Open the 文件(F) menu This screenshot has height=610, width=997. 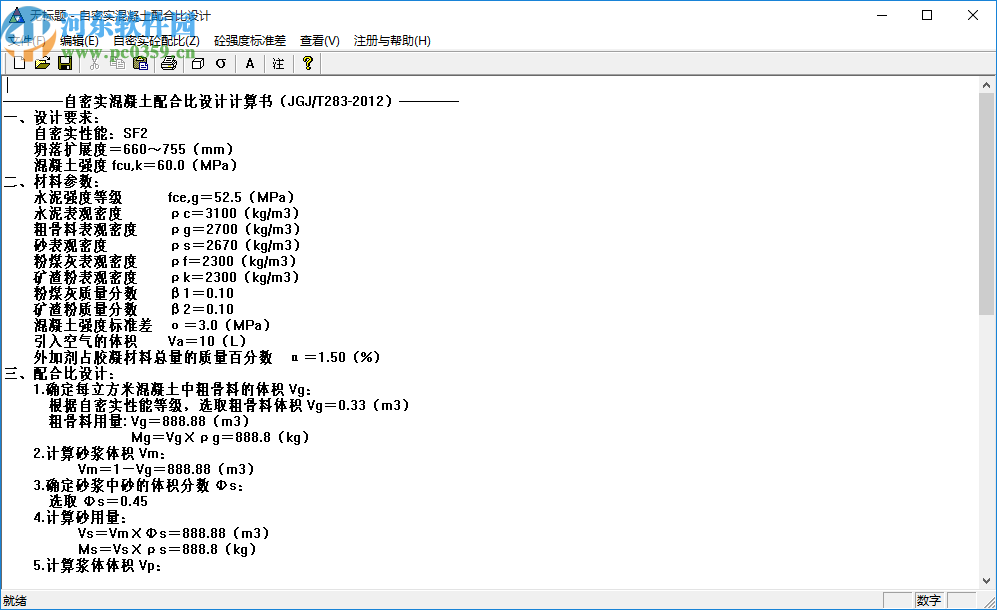[26, 41]
